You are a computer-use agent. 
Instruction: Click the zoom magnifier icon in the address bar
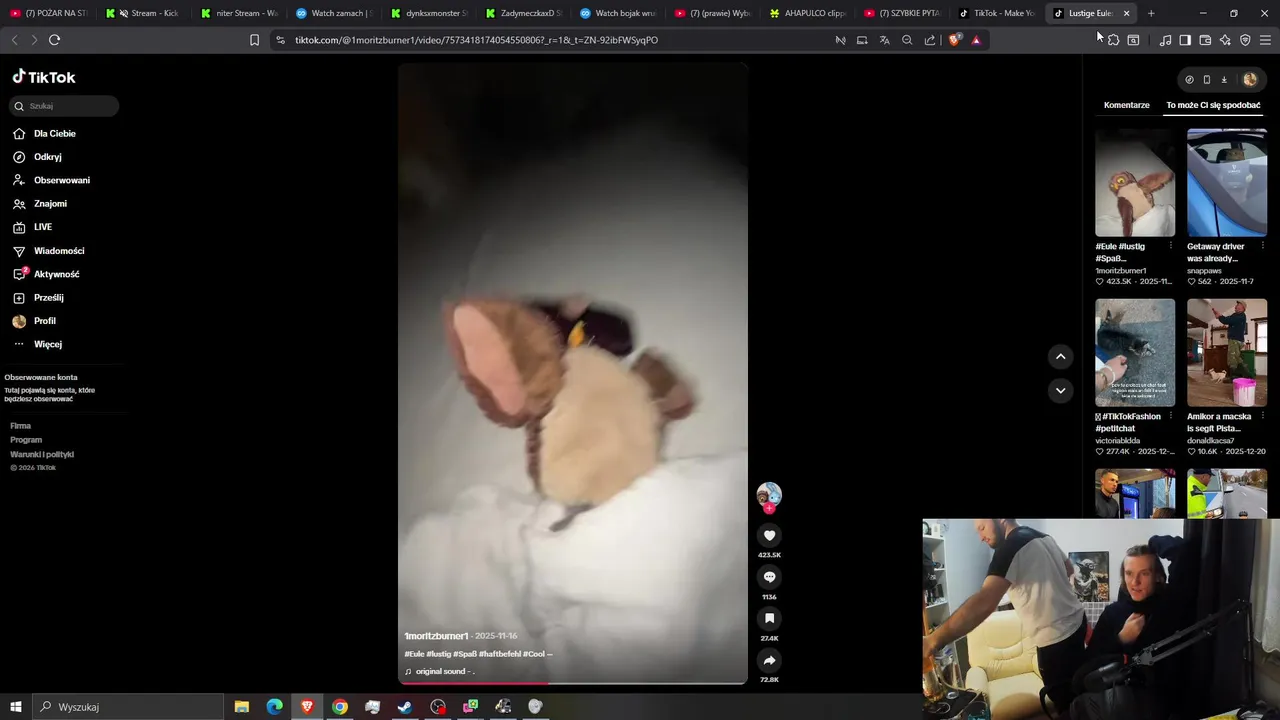click(907, 40)
